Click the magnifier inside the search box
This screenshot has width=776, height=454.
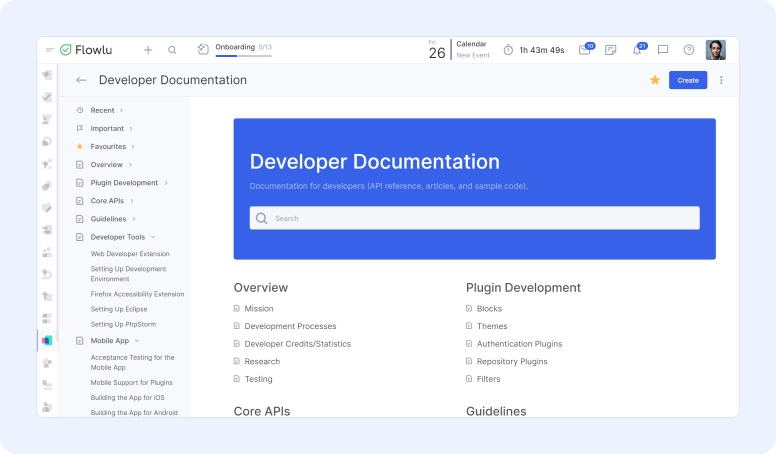[262, 218]
